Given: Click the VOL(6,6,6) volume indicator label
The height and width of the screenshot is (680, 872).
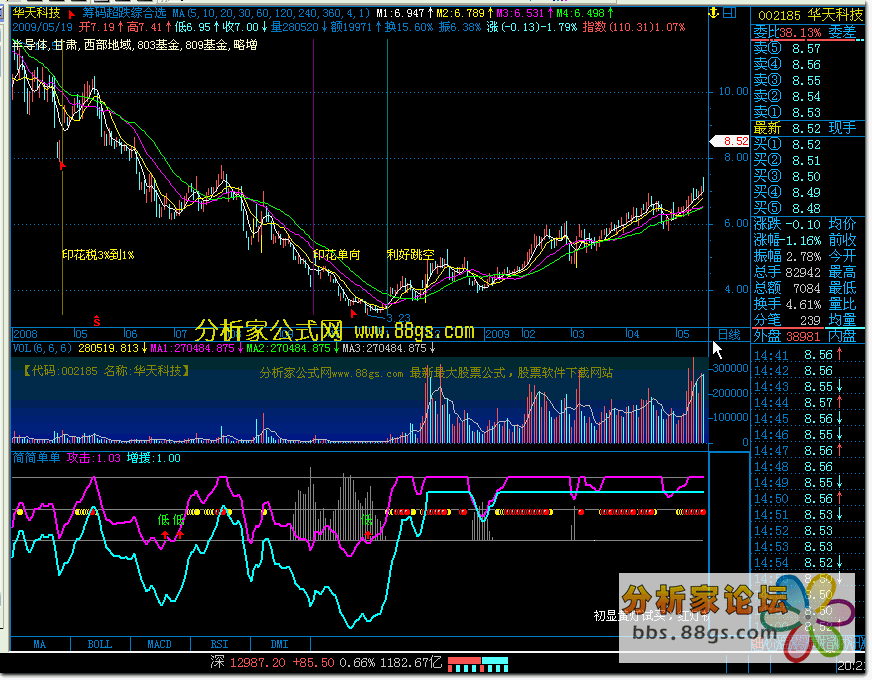Looking at the screenshot, I should click(x=42, y=348).
